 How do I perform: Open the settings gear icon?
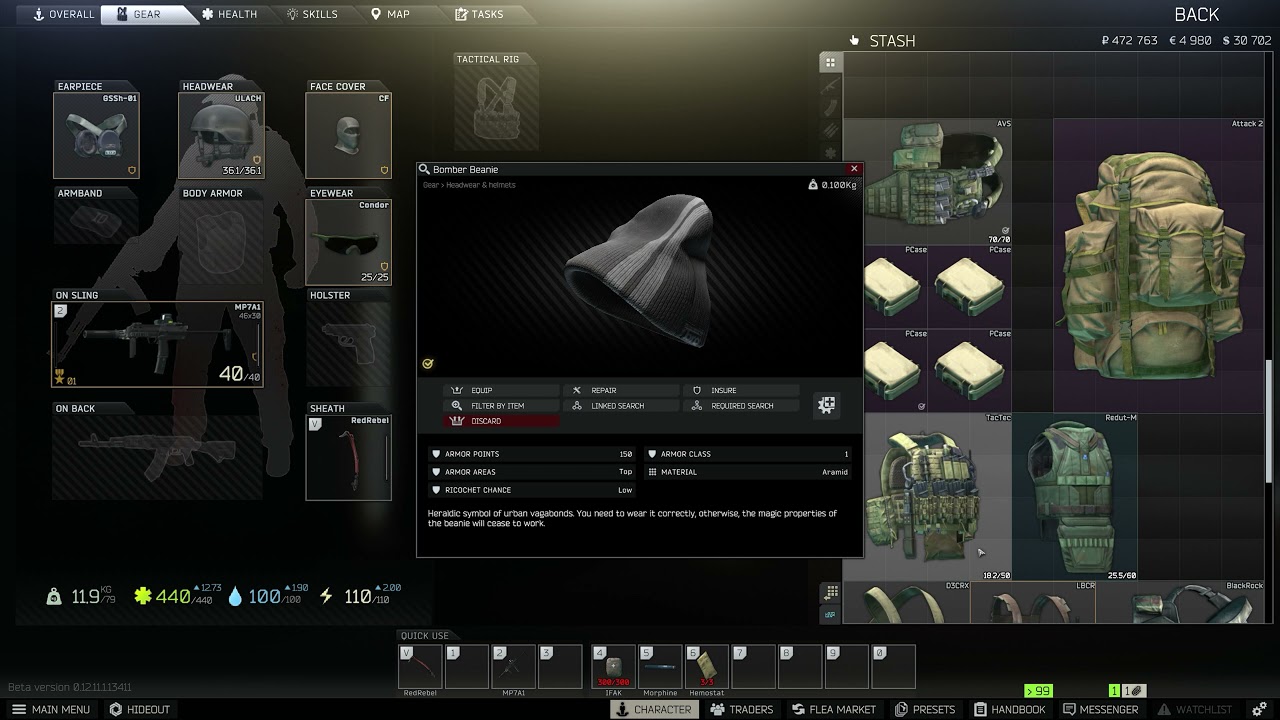(x=1260, y=709)
